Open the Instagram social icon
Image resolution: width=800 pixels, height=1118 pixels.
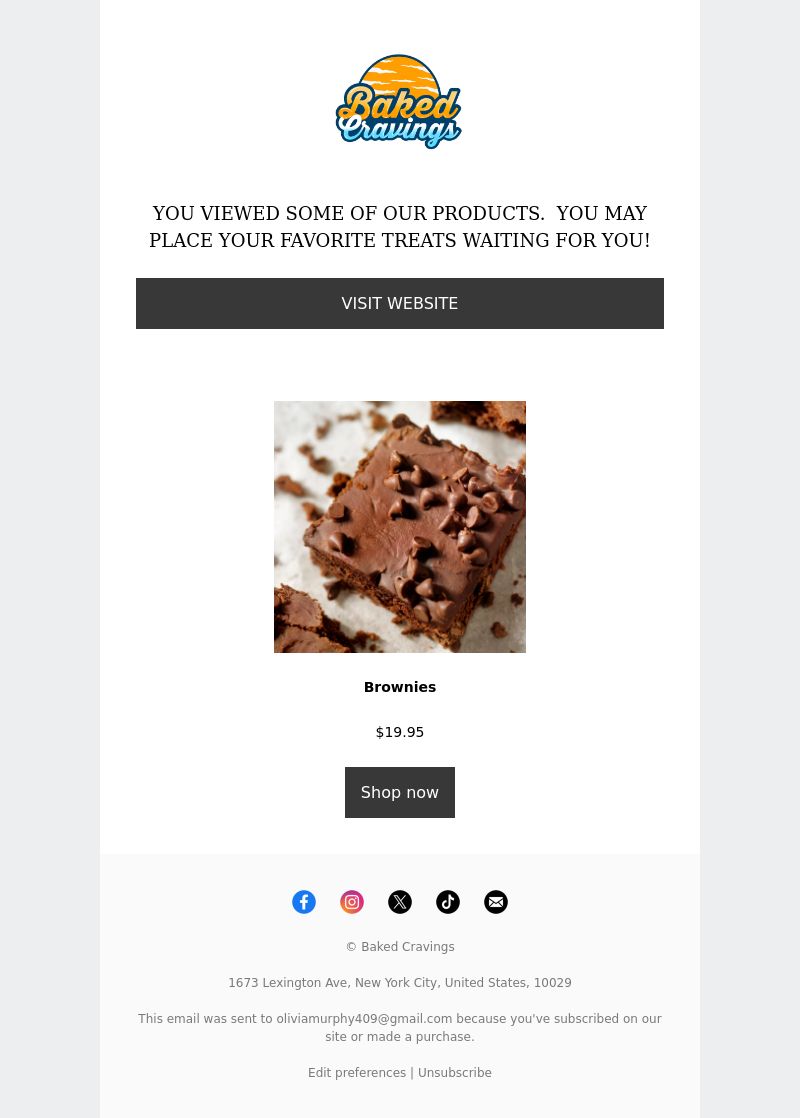tap(352, 902)
